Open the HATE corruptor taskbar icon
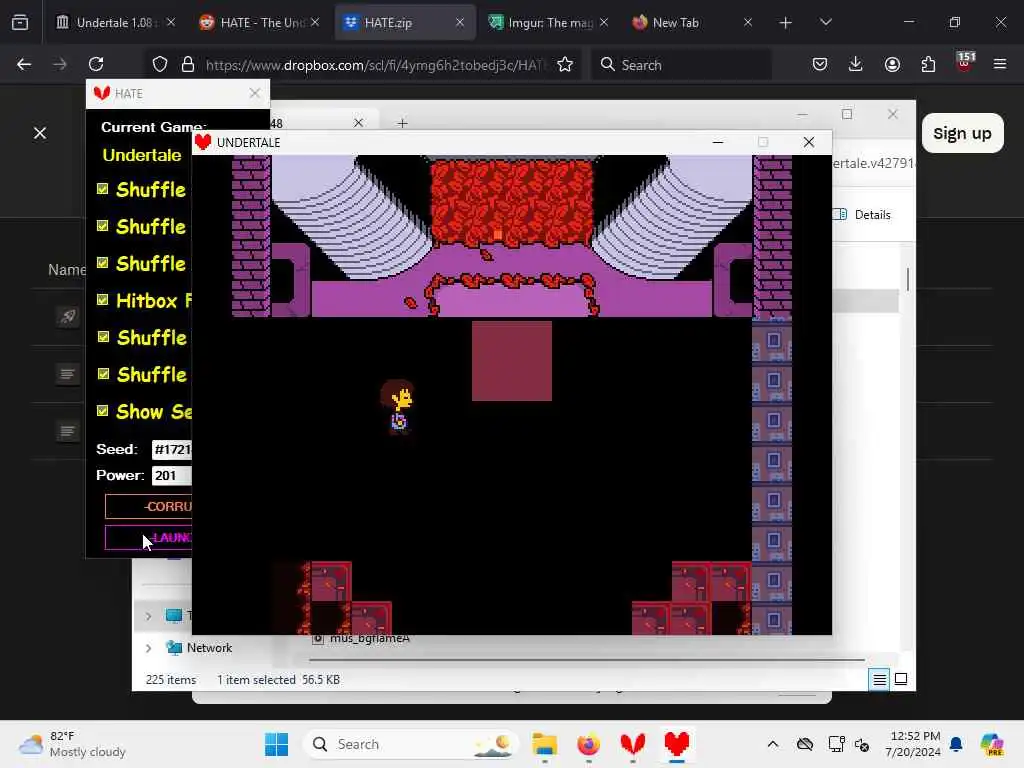Viewport: 1024px width, 768px height. (632, 744)
